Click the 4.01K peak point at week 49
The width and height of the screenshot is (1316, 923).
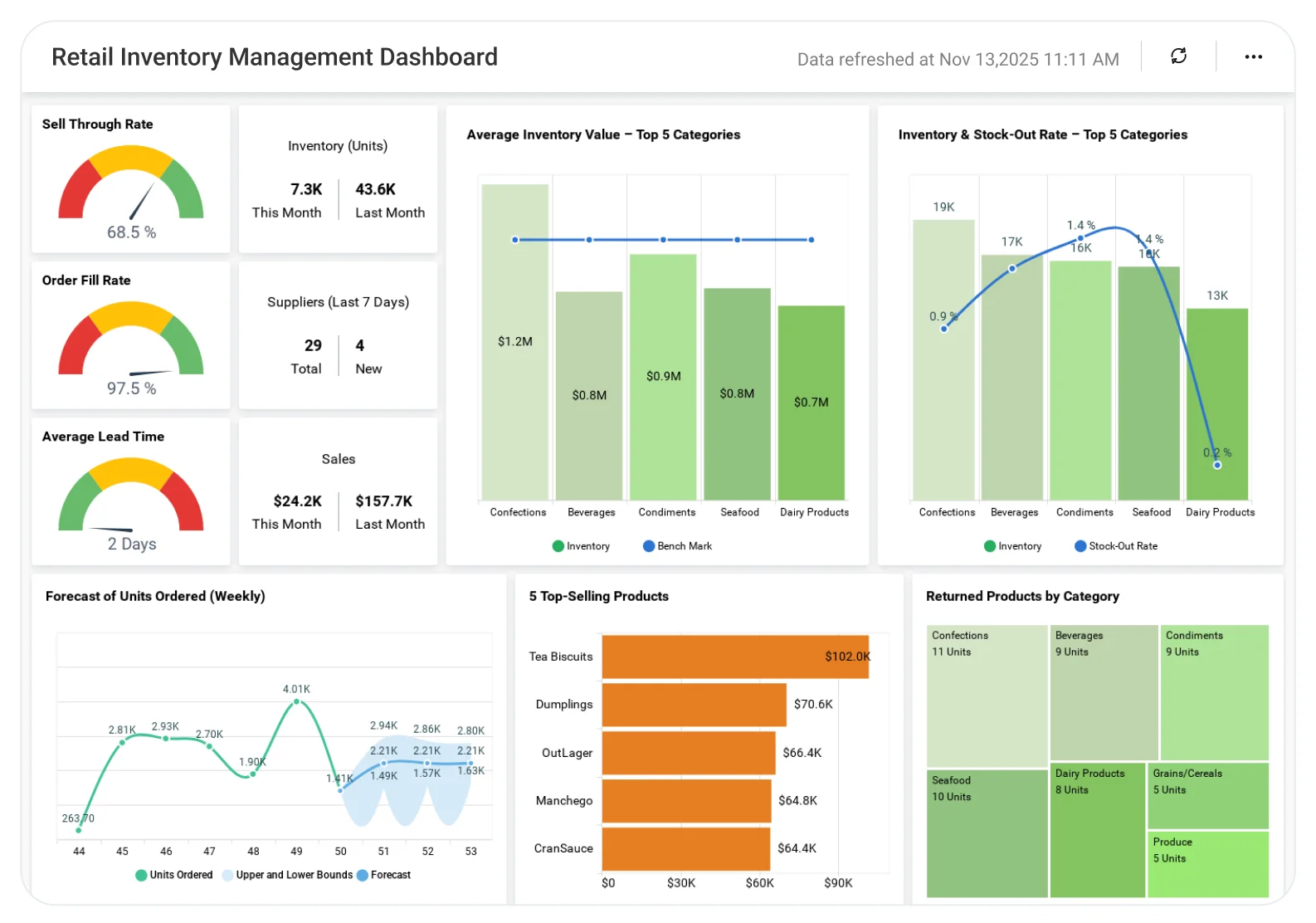point(296,702)
